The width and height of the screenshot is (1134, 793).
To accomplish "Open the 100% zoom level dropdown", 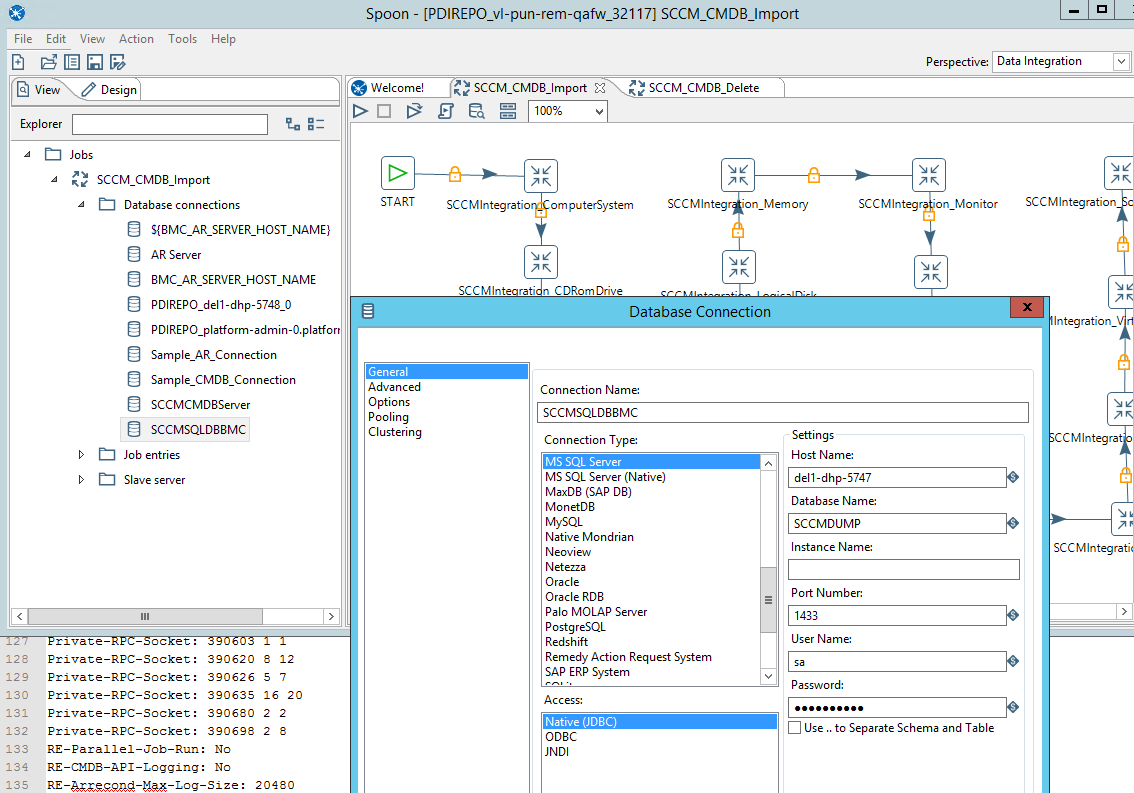I will 599,111.
